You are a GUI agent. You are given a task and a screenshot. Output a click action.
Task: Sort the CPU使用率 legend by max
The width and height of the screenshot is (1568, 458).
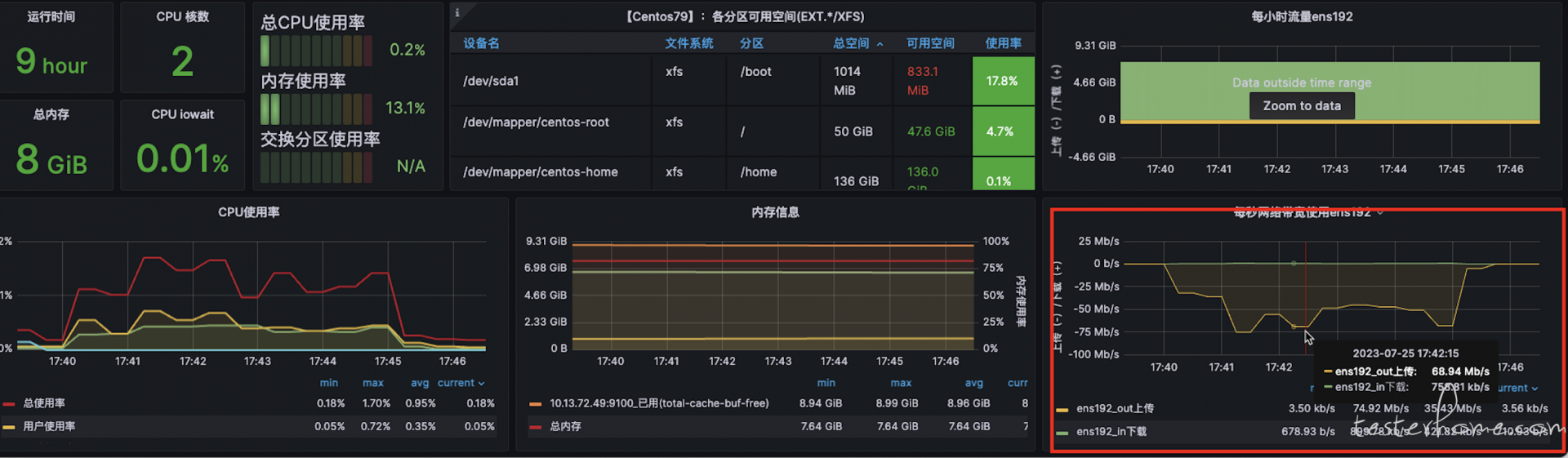point(373,383)
